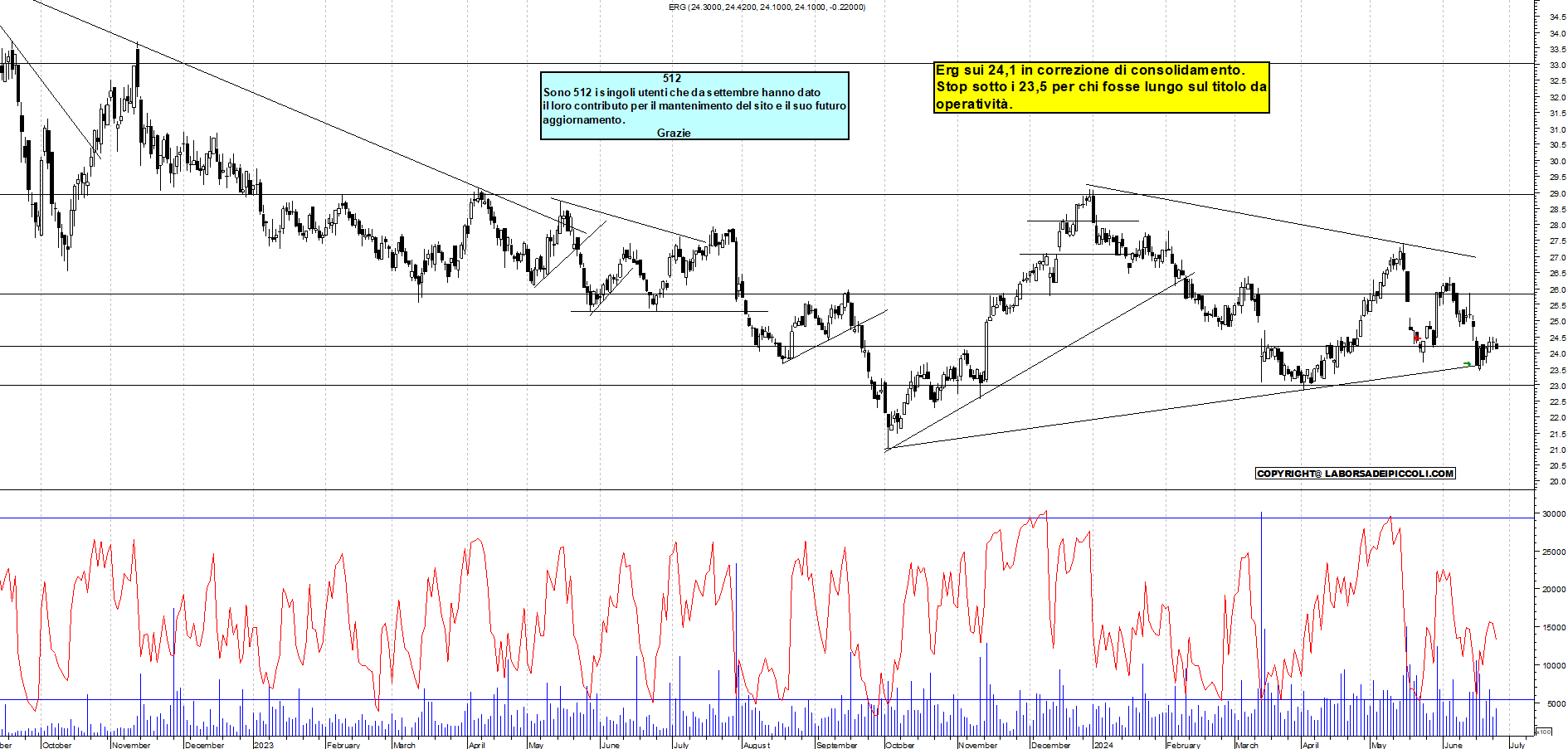Click the ERG ticker price header text
1568x749 pixels.
[767, 7]
